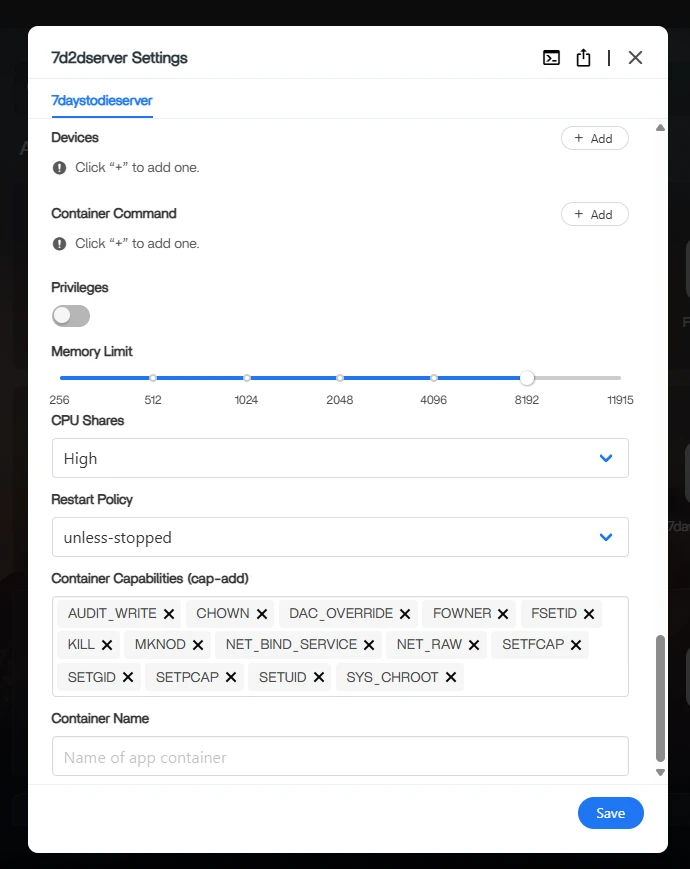The width and height of the screenshot is (690, 869).
Task: Click the Container Capabilities multi-select box
Action: click(x=340, y=646)
